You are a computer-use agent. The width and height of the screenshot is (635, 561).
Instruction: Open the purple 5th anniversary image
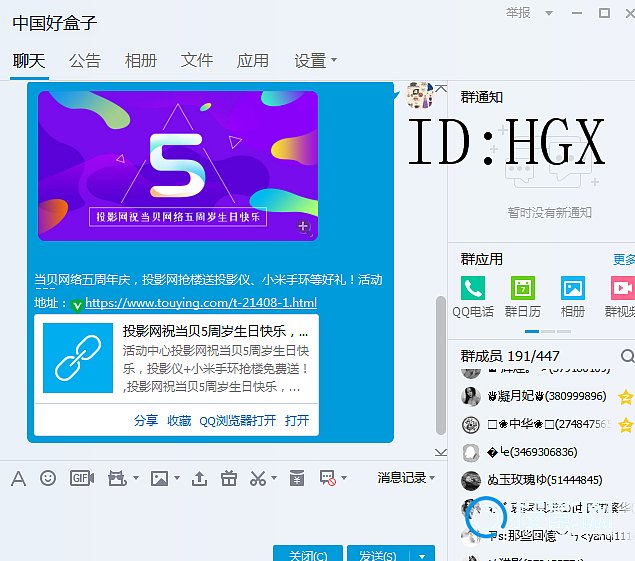(x=178, y=166)
